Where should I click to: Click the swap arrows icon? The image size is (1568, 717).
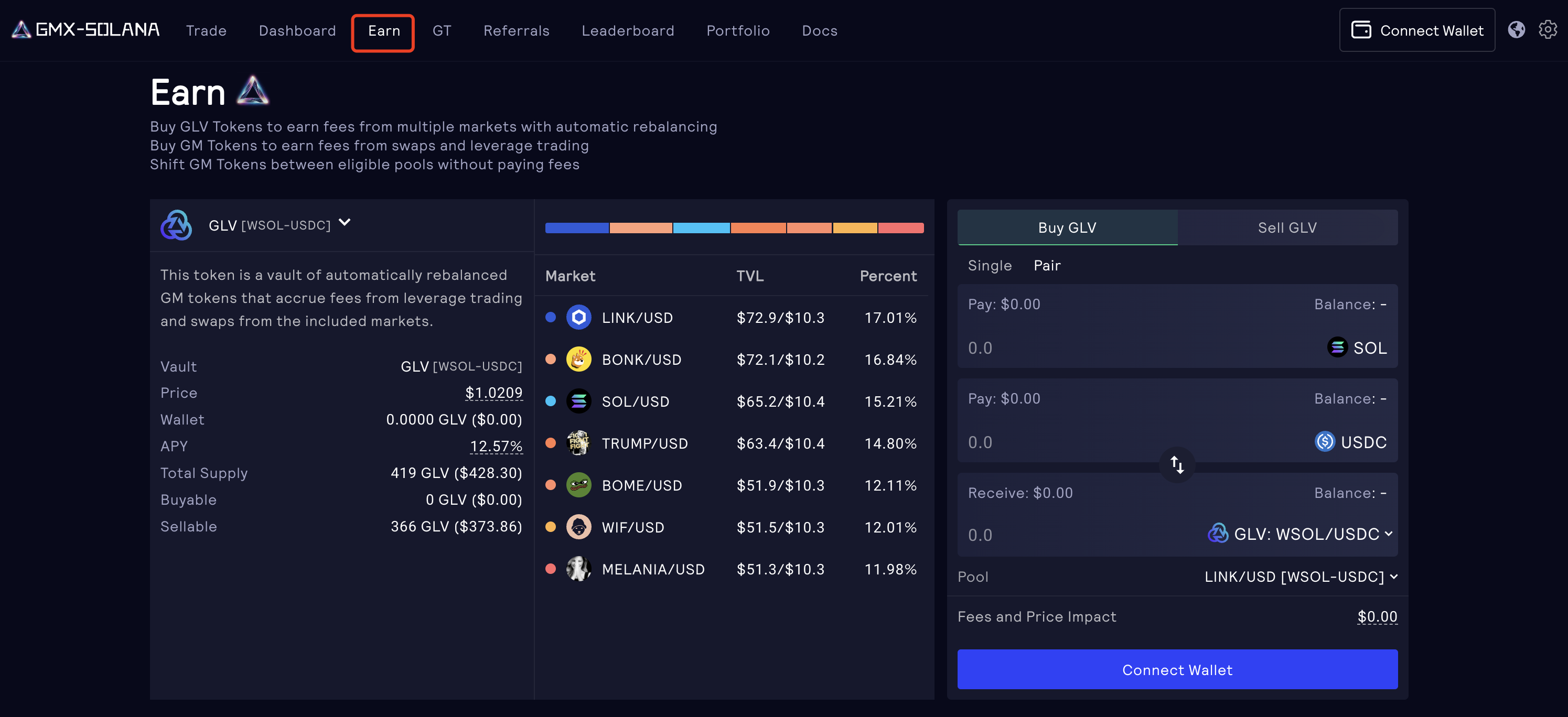pyautogui.click(x=1177, y=465)
